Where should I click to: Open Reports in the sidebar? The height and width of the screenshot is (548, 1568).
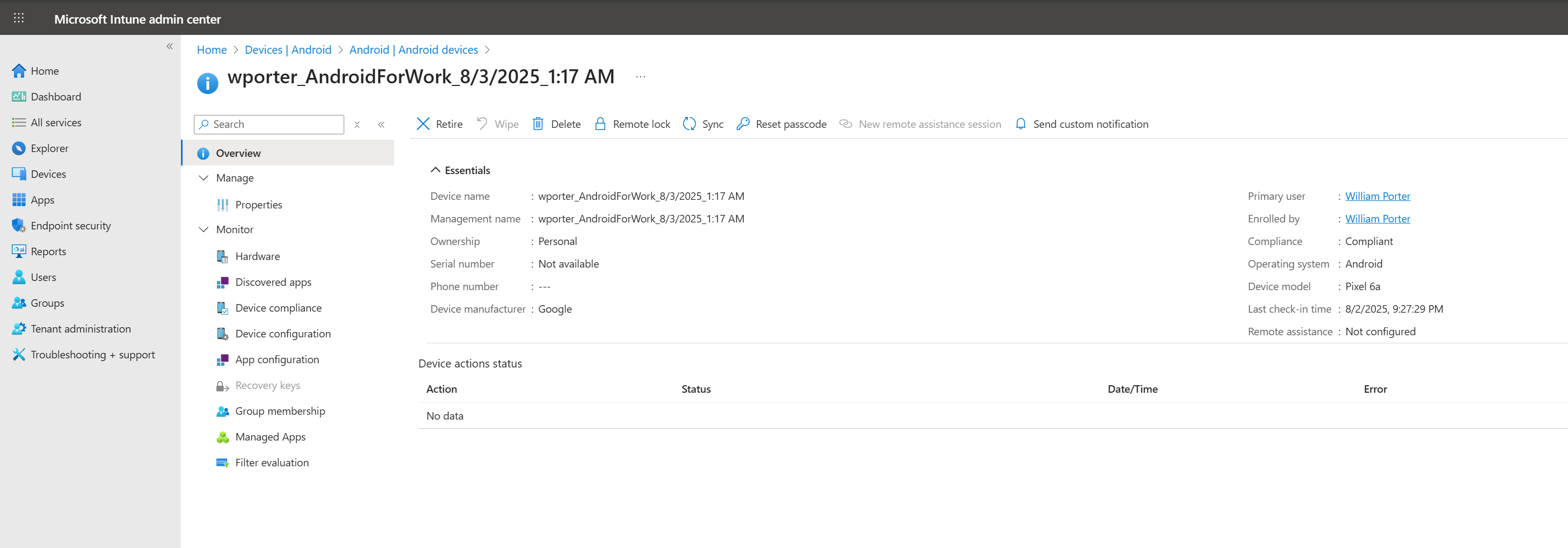click(x=48, y=251)
